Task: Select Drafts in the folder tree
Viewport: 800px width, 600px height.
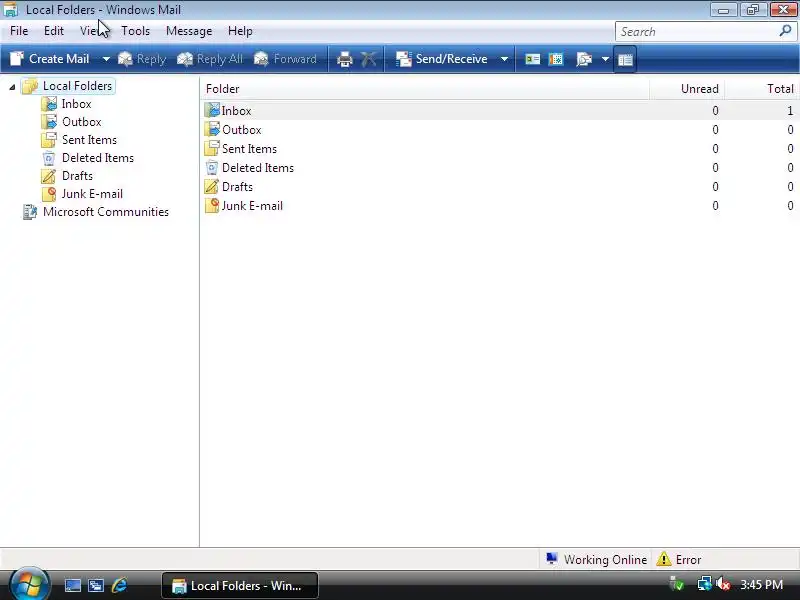Action: tap(78, 176)
